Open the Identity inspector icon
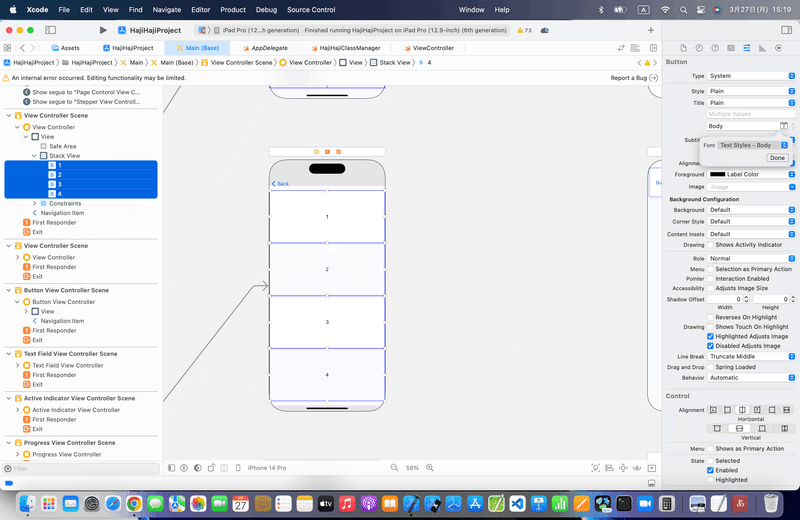The height and width of the screenshot is (520, 800). click(731, 48)
